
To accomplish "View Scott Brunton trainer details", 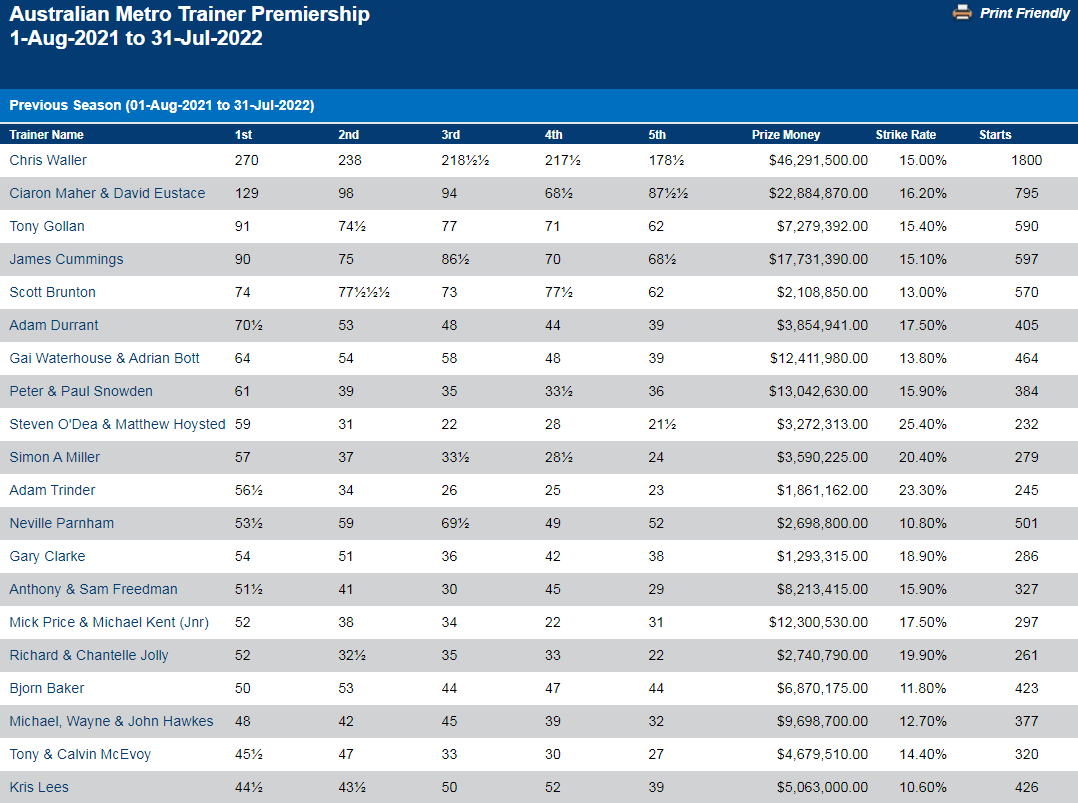I will (52, 292).
